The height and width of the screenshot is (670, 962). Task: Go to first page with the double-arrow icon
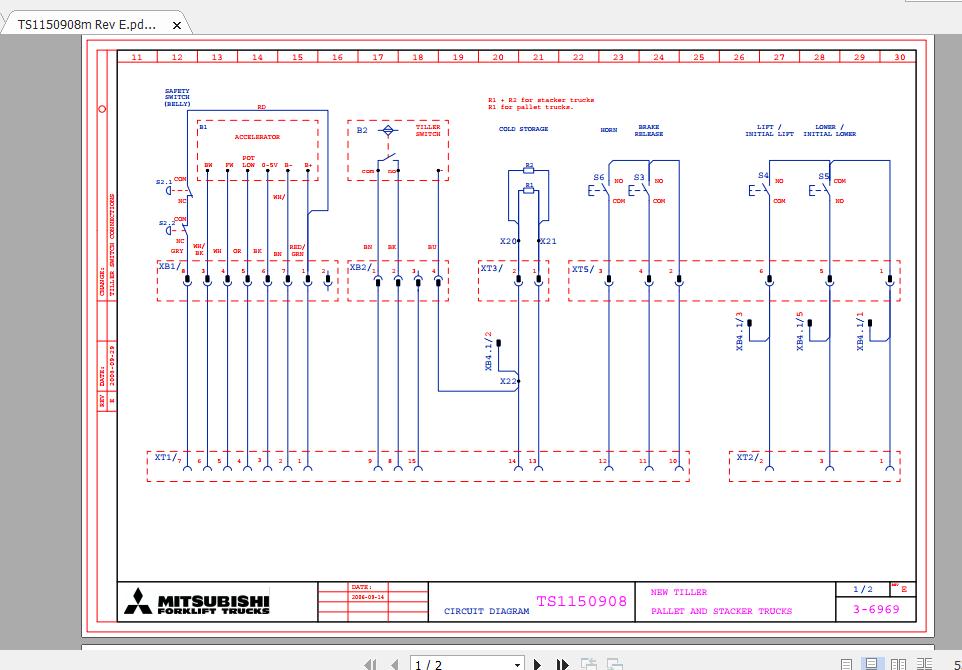click(x=369, y=664)
